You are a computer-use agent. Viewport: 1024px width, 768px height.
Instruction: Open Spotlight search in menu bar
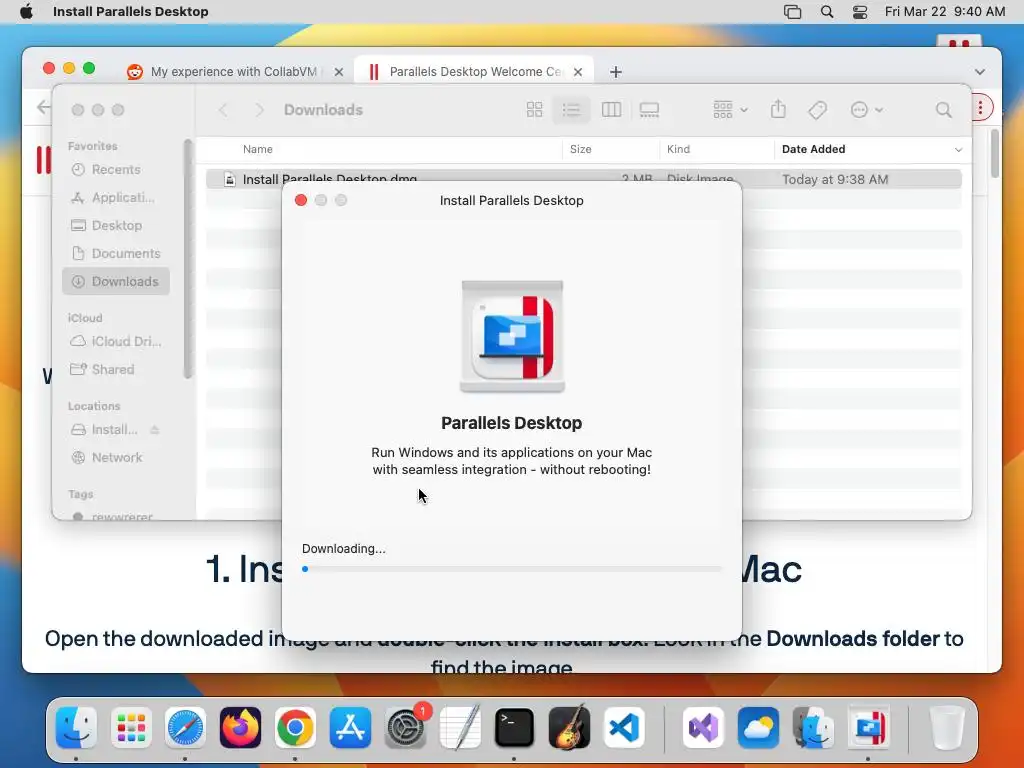(827, 12)
